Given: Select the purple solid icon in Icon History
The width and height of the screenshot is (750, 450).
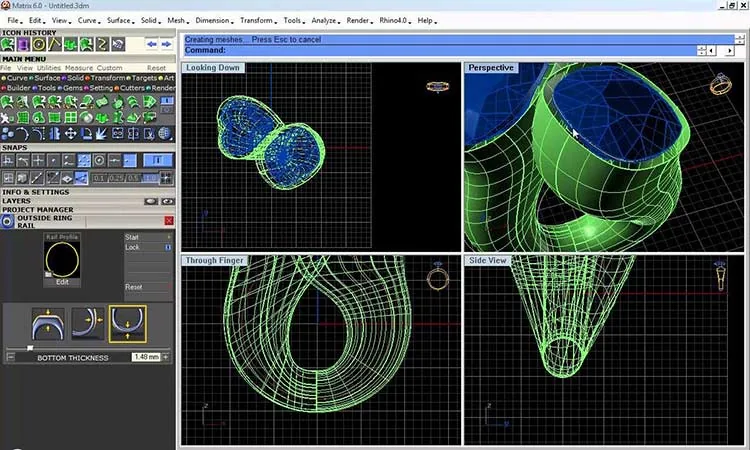Looking at the screenshot, I should click(23, 45).
